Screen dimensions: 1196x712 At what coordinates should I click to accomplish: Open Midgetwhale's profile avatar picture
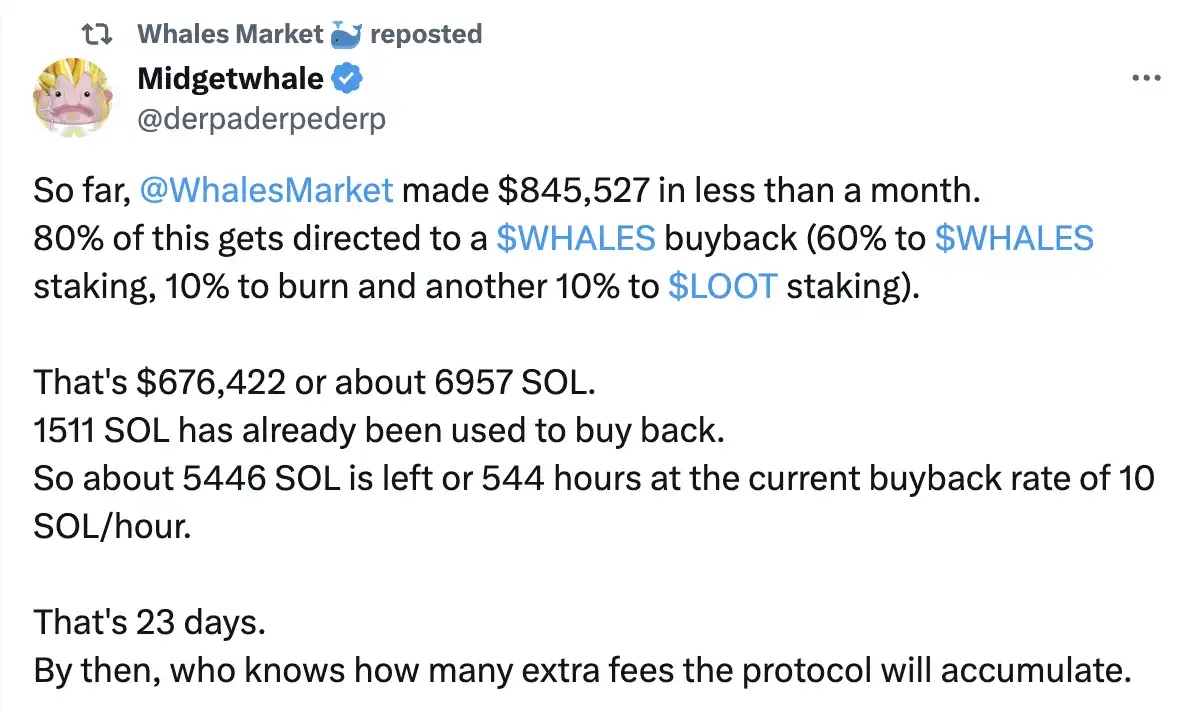click(x=73, y=98)
